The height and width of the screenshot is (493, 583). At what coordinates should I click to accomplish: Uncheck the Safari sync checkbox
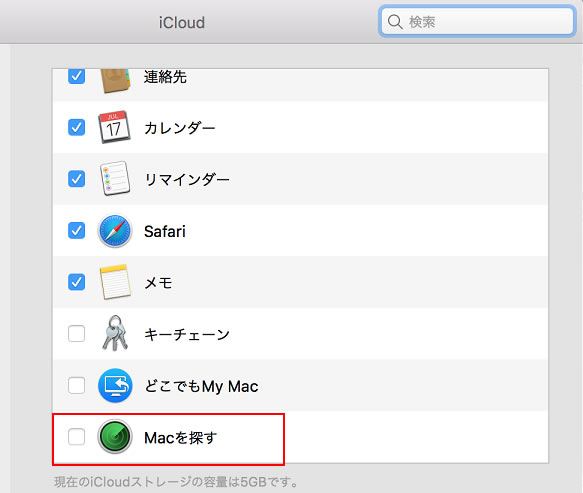(x=77, y=231)
